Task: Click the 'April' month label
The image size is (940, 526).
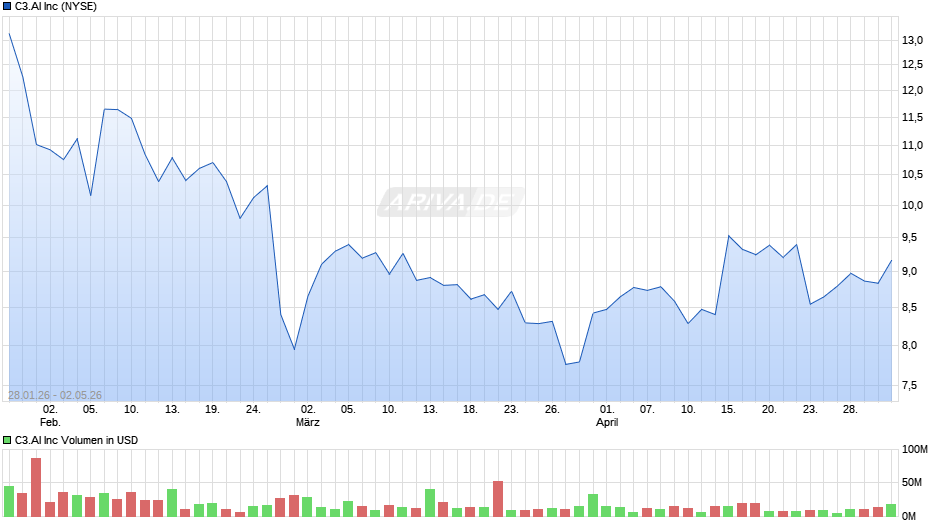Action: click(x=607, y=422)
